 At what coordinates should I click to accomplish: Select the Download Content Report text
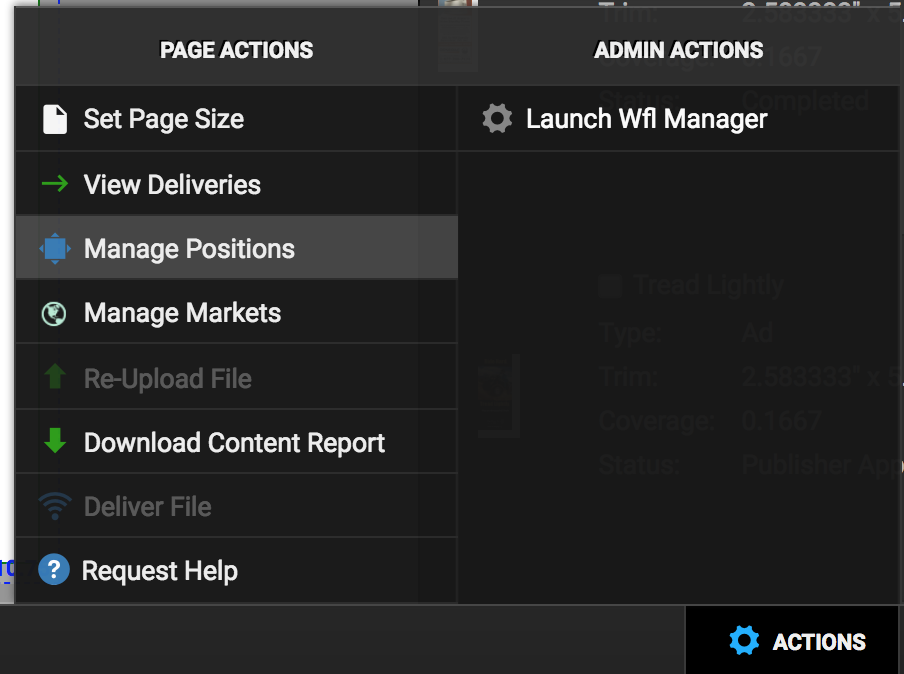click(234, 443)
